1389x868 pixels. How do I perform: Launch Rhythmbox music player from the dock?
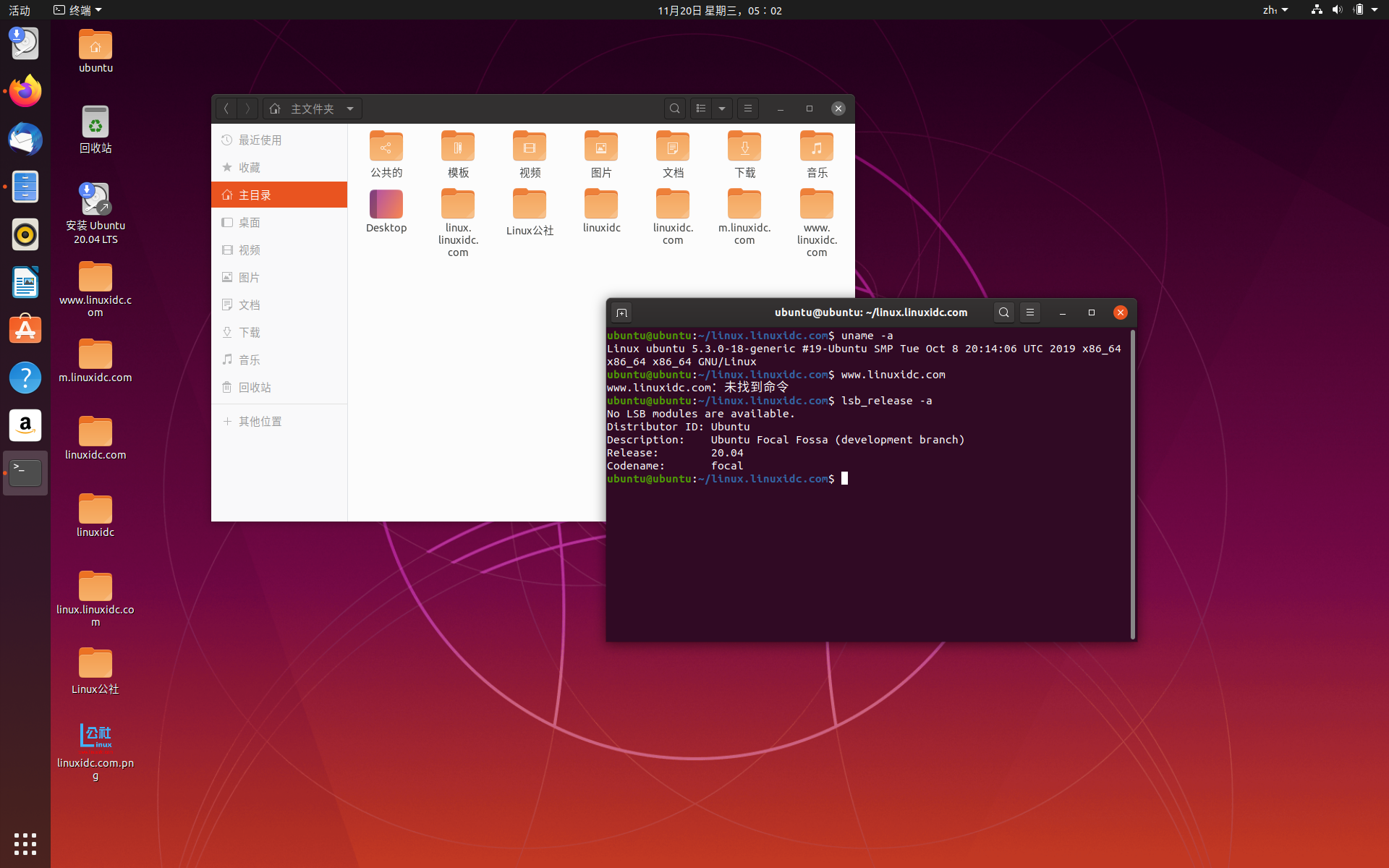(25, 234)
